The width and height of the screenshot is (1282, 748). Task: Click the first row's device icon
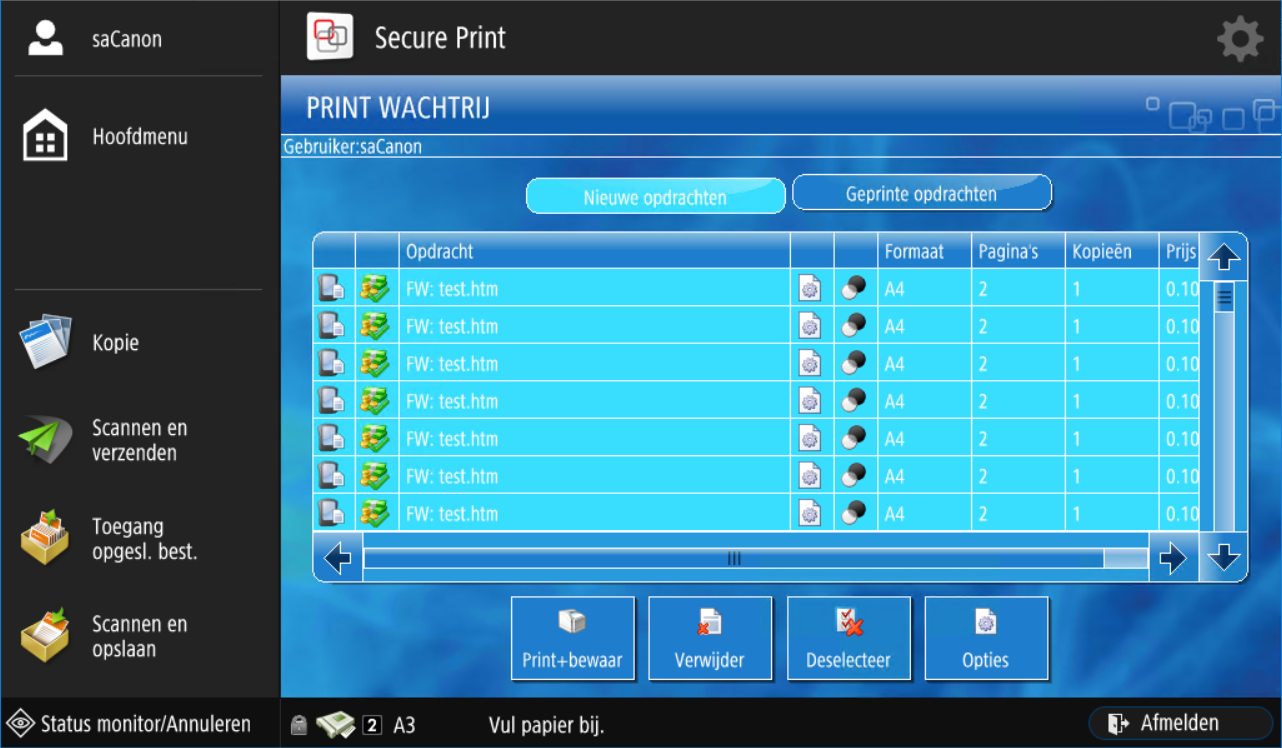(332, 288)
